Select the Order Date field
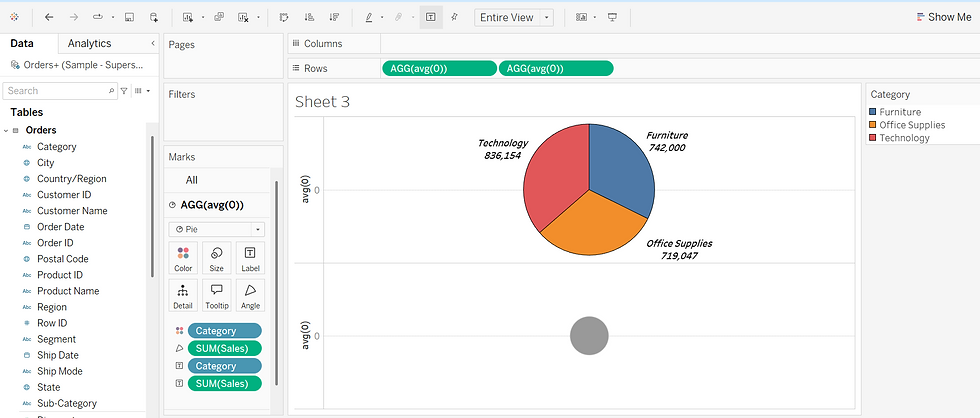Screen dimensions: 980x418 coord(60,227)
